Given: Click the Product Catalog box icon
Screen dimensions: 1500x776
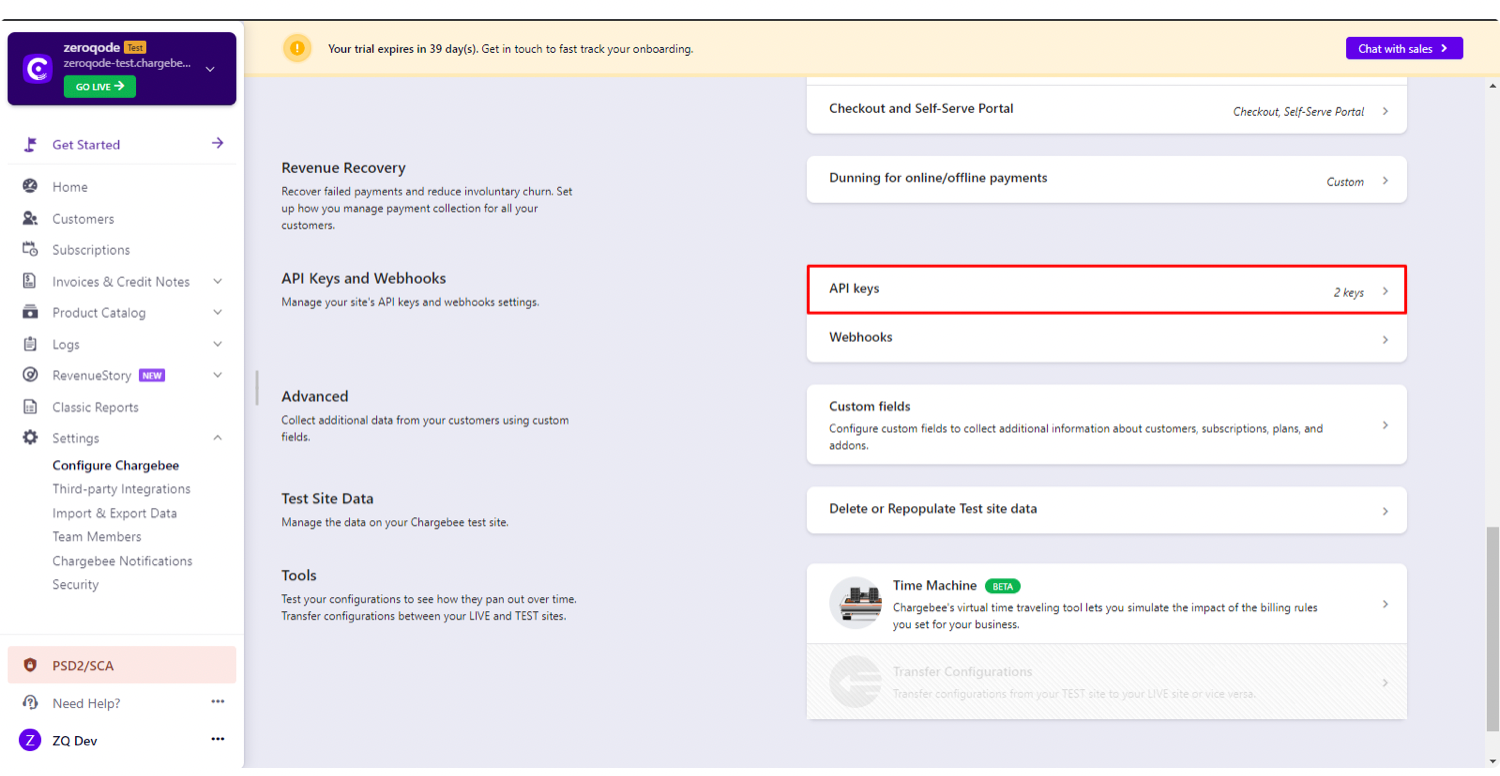Looking at the screenshot, I should (x=30, y=312).
